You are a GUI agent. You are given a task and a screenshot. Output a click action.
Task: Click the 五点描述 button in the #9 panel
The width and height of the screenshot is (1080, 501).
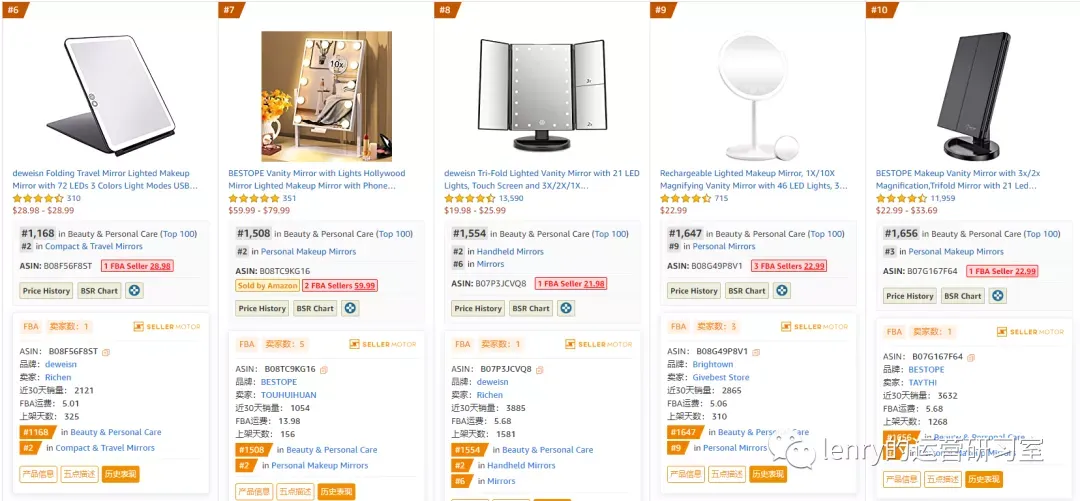tap(727, 474)
